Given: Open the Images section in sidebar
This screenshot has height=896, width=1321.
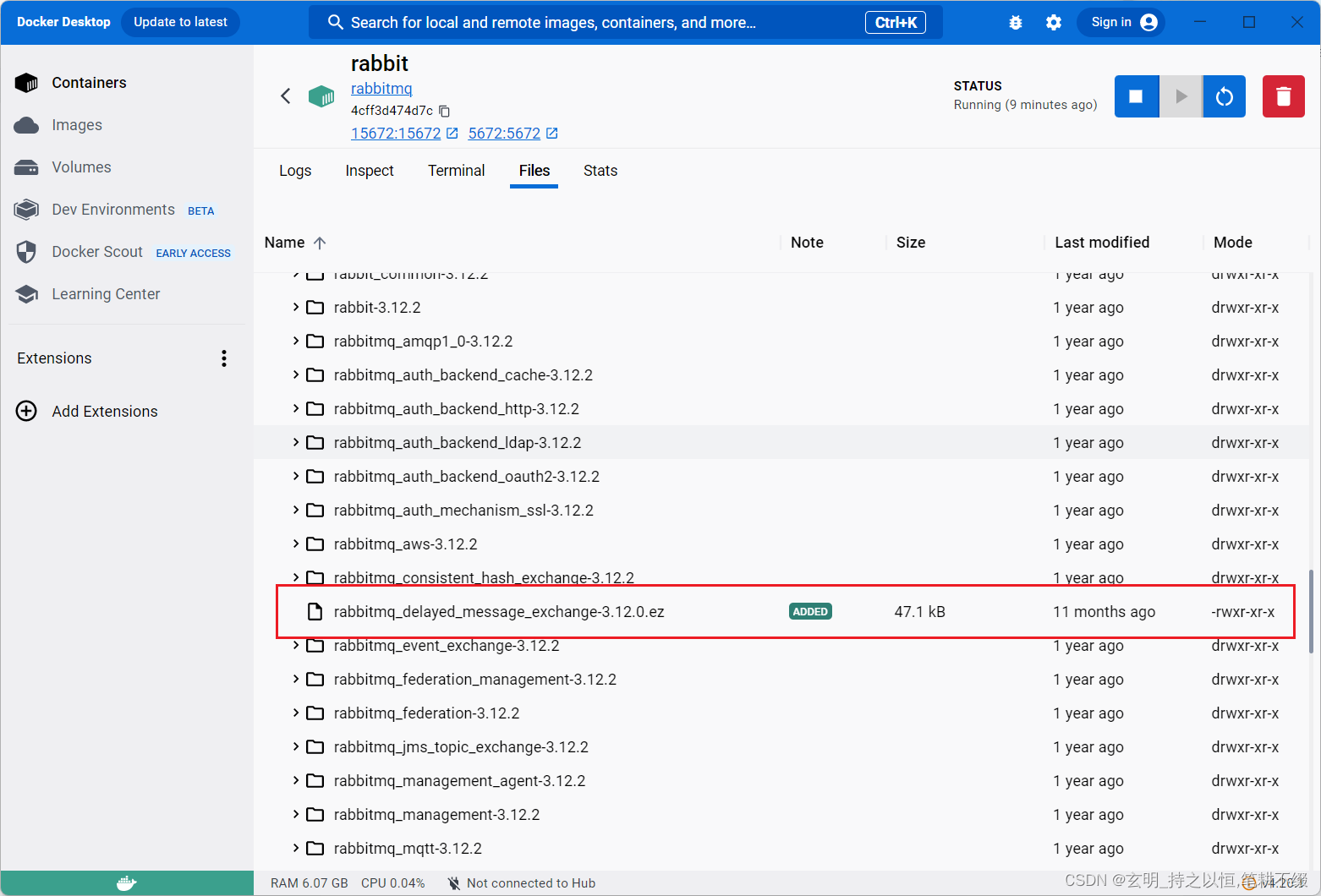Looking at the screenshot, I should 77,124.
